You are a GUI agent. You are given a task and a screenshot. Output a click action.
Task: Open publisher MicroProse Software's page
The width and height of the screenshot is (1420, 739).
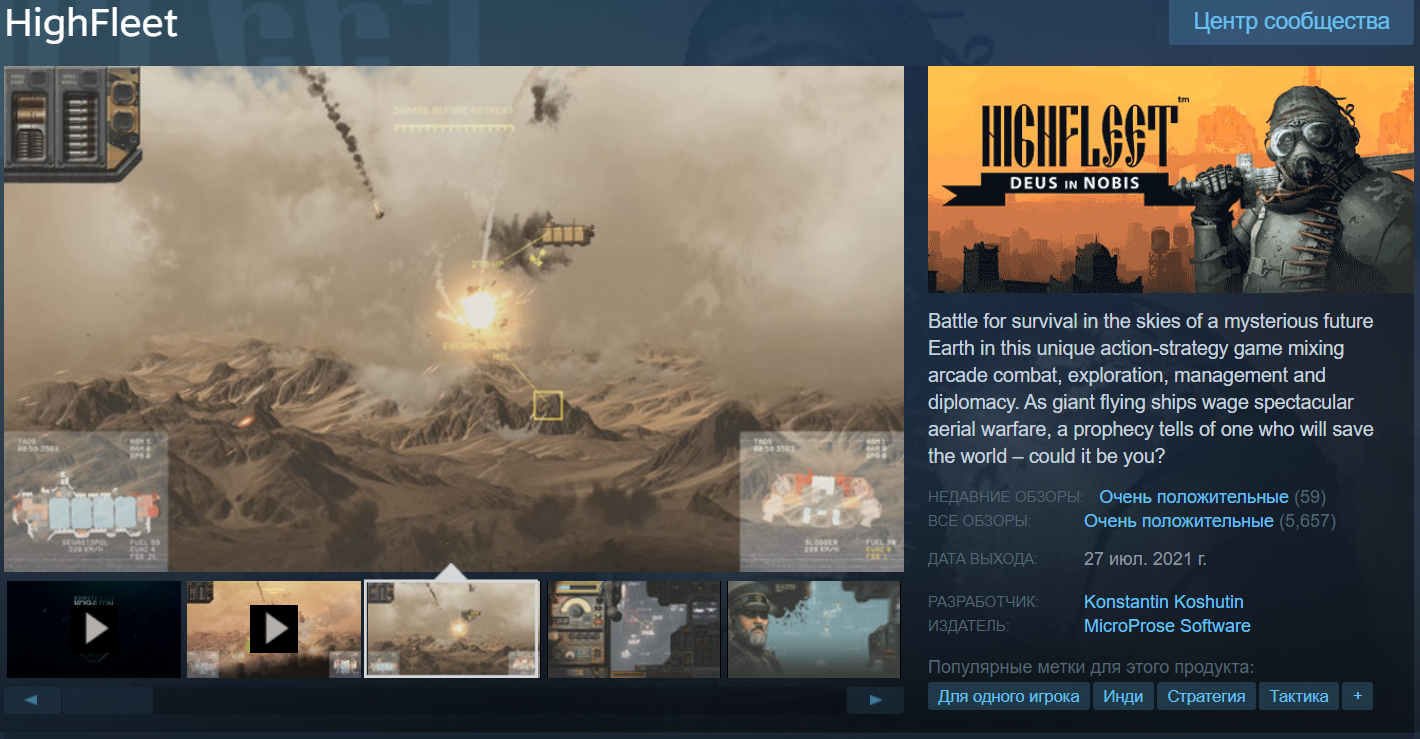tap(1167, 626)
